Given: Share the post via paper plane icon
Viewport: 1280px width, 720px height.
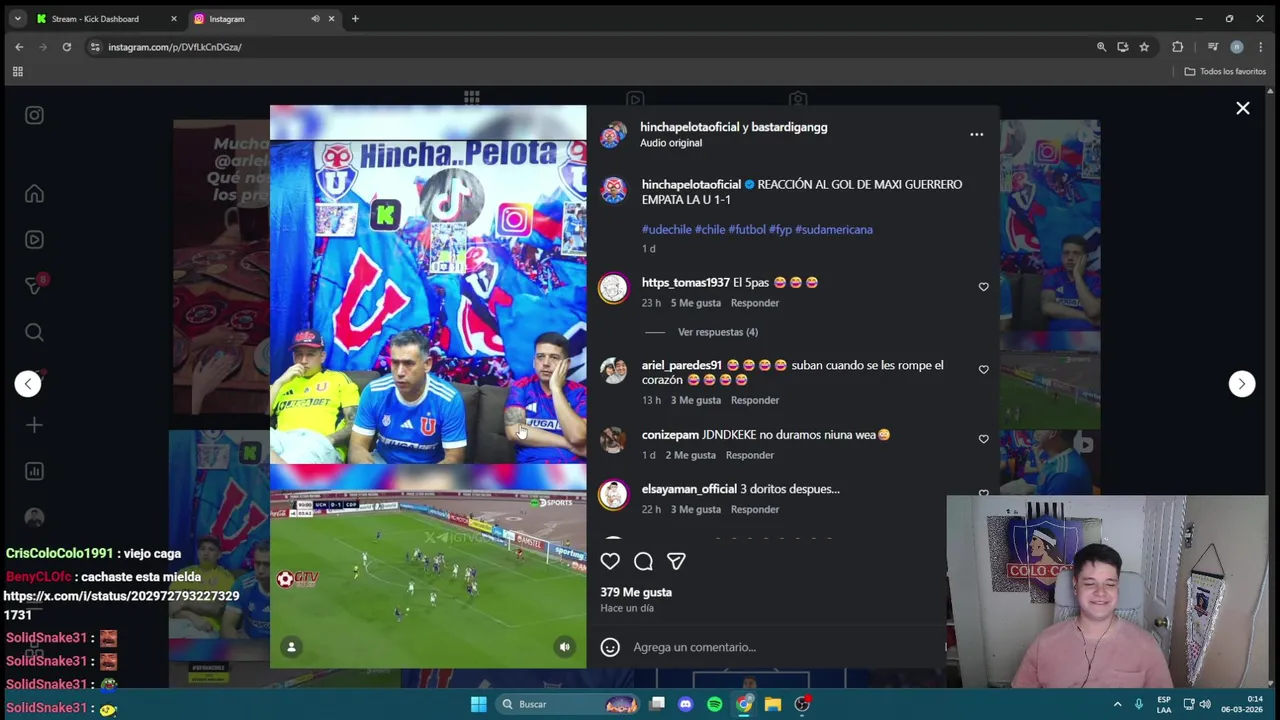Looking at the screenshot, I should [x=676, y=562].
